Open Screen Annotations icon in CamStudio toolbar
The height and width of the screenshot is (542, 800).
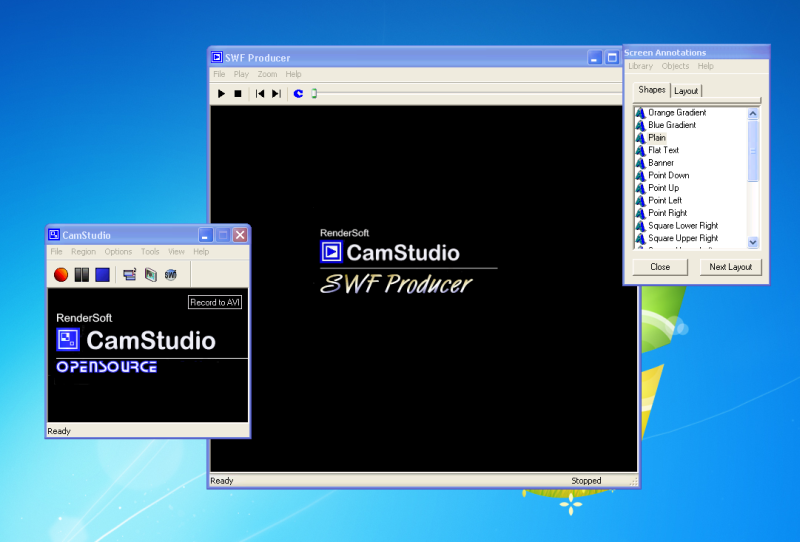(x=150, y=275)
